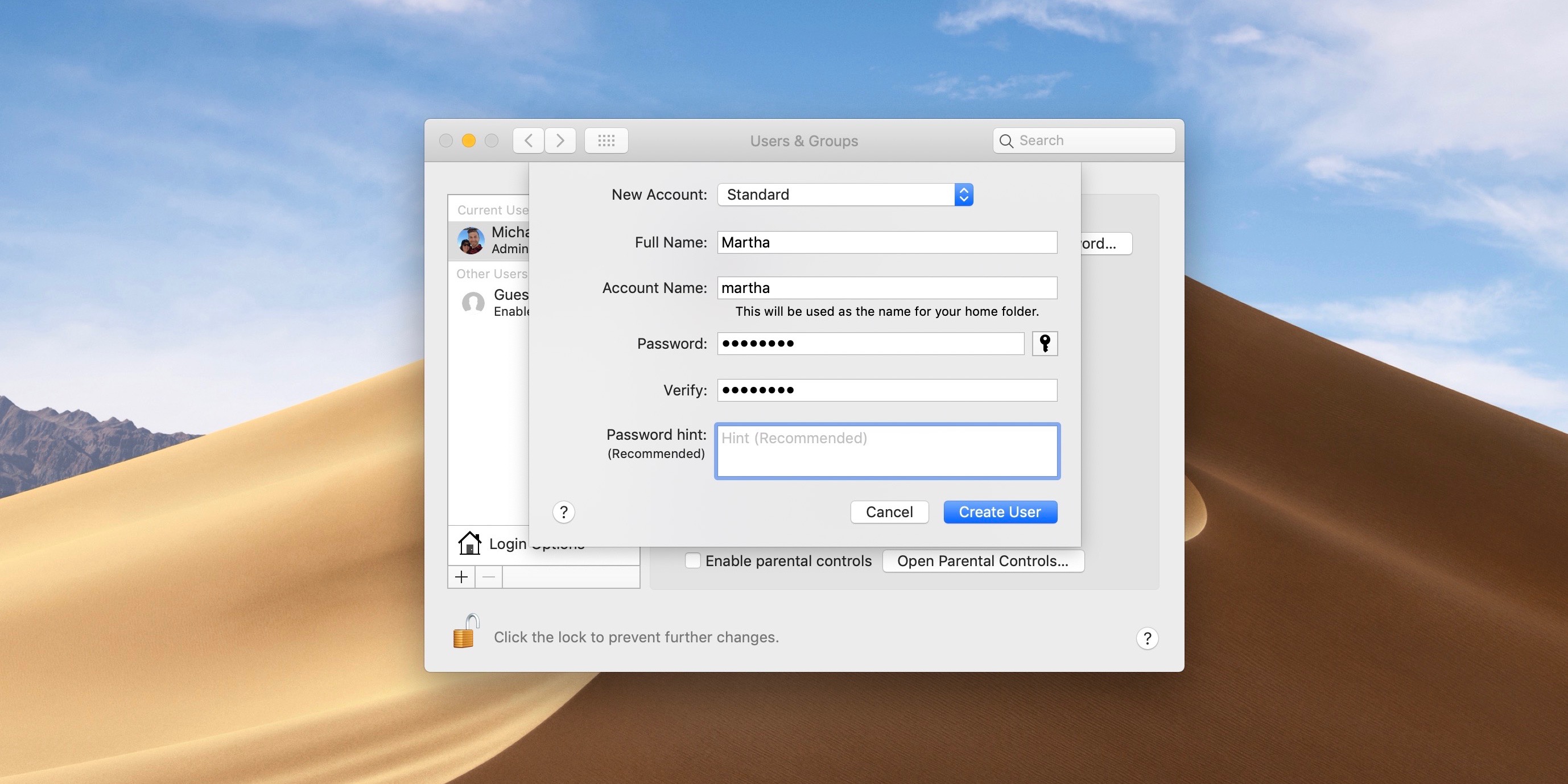Click Open Parental Controls button
Screen dimensions: 1568x784
click(x=983, y=560)
